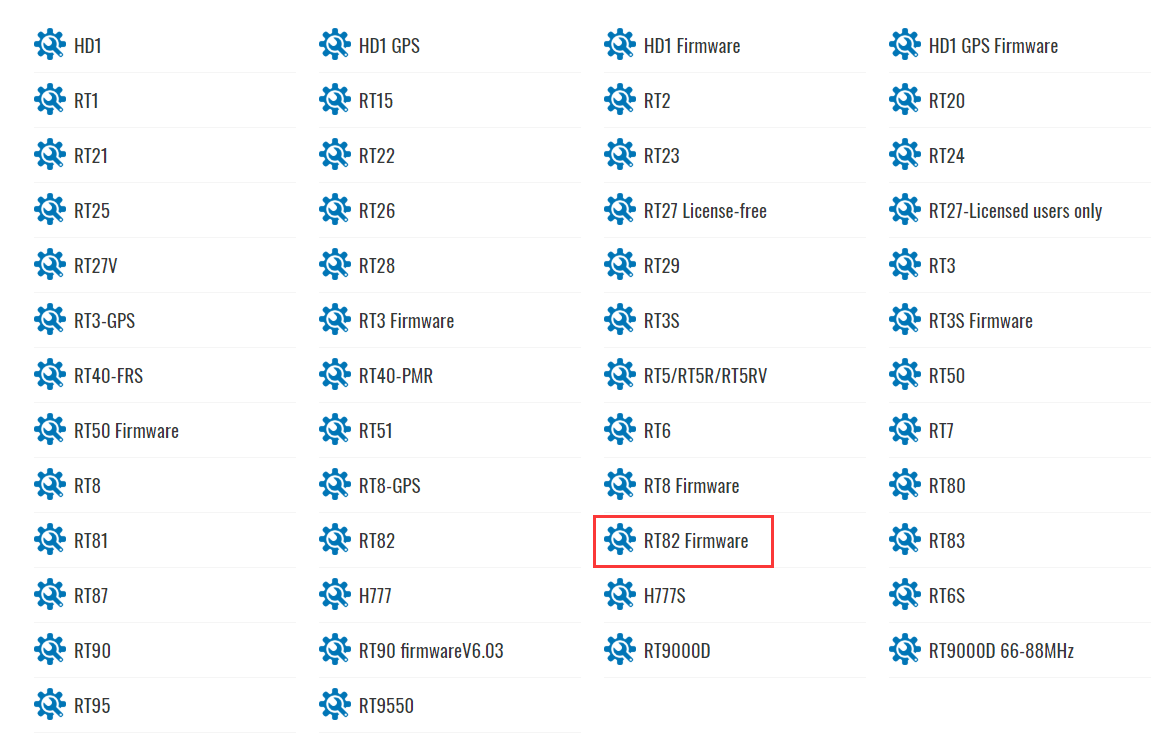
Task: Click the gear icon for HD1 Firmware
Action: tap(620, 45)
